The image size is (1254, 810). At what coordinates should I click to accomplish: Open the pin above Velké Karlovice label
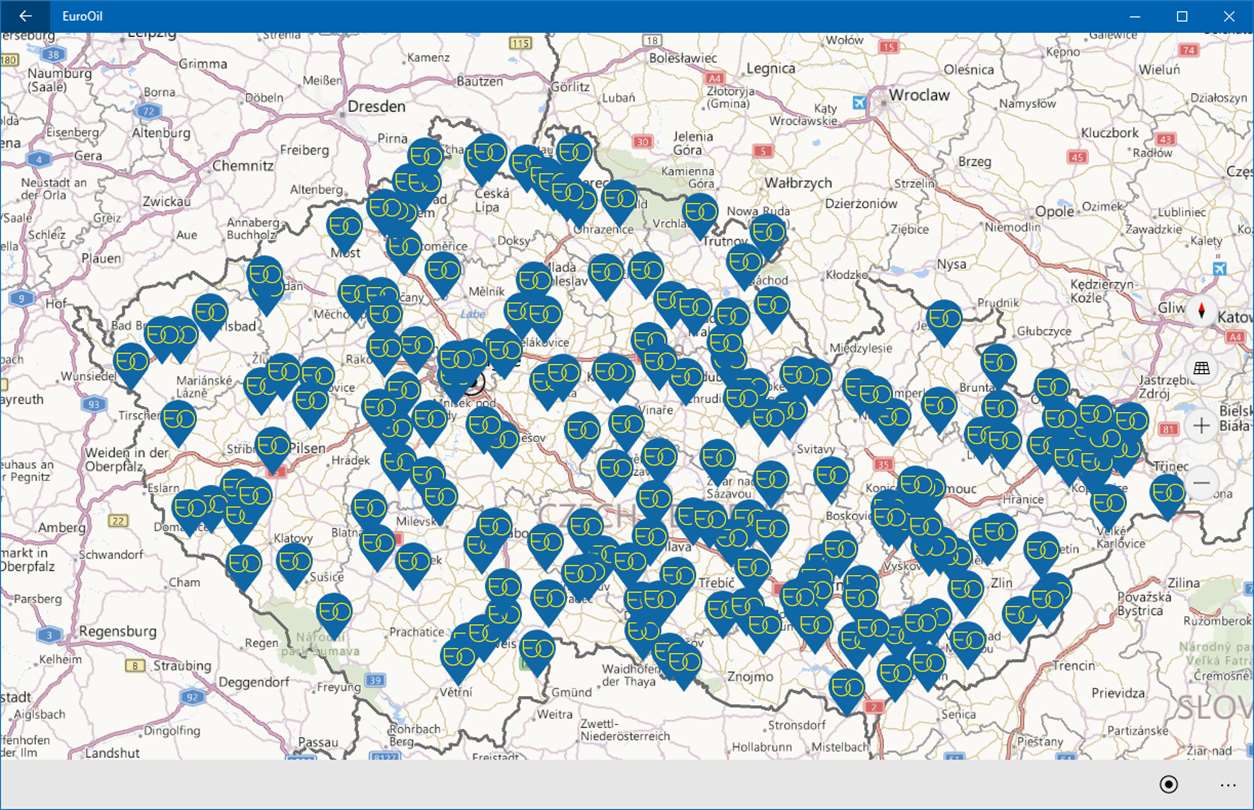coord(1109,508)
